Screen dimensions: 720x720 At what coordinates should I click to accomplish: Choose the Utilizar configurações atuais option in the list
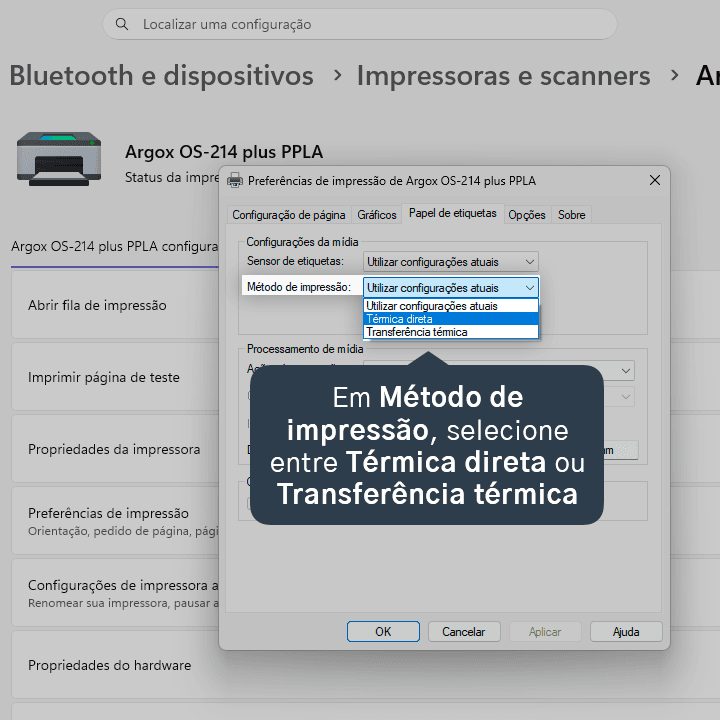point(450,306)
